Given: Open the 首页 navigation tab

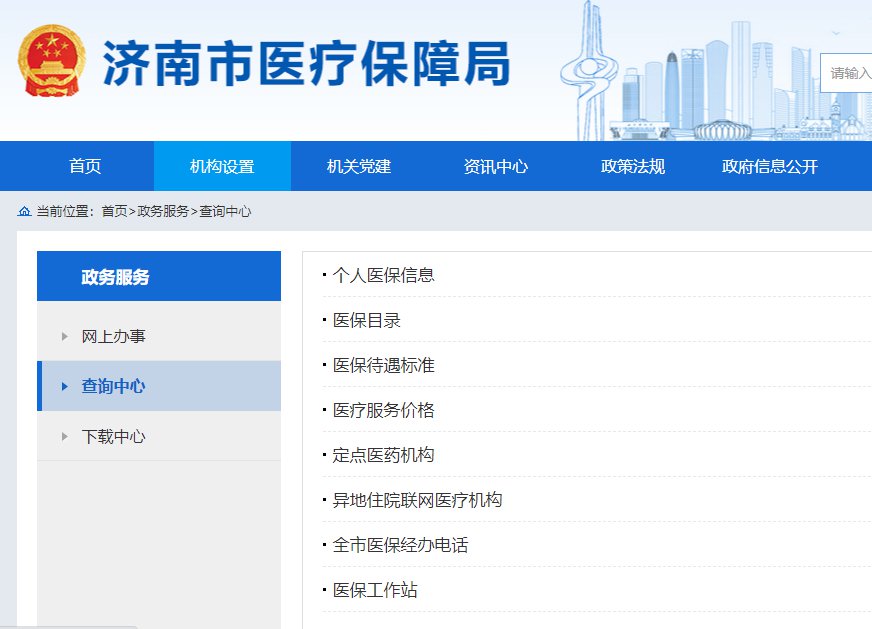Looking at the screenshot, I should (x=85, y=167).
